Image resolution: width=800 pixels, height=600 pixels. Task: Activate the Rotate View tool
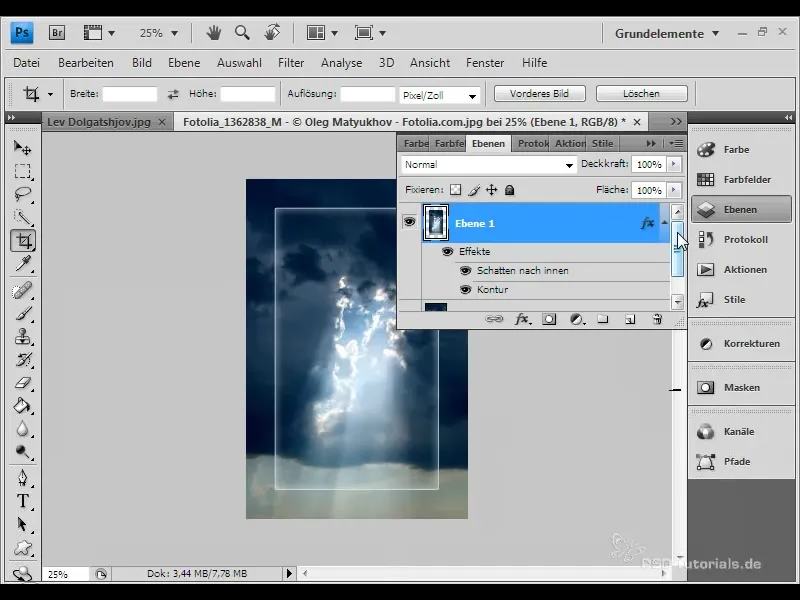click(x=272, y=33)
